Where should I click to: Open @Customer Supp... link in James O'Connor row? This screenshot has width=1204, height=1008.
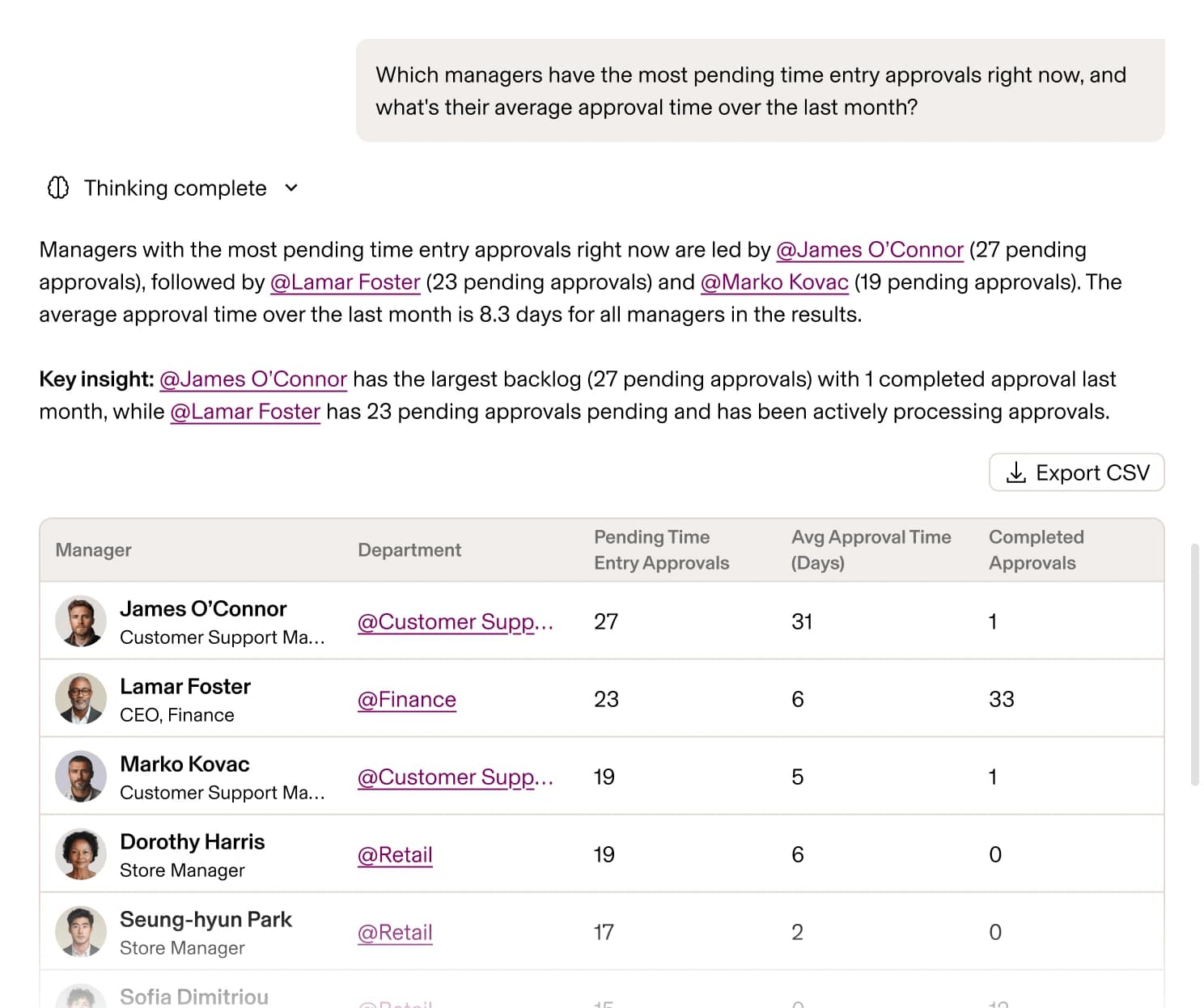coord(456,621)
